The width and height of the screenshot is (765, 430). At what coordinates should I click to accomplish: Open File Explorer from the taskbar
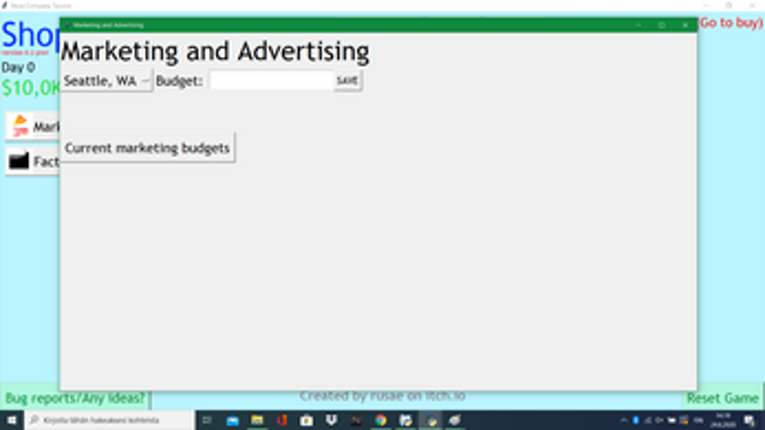click(x=257, y=421)
